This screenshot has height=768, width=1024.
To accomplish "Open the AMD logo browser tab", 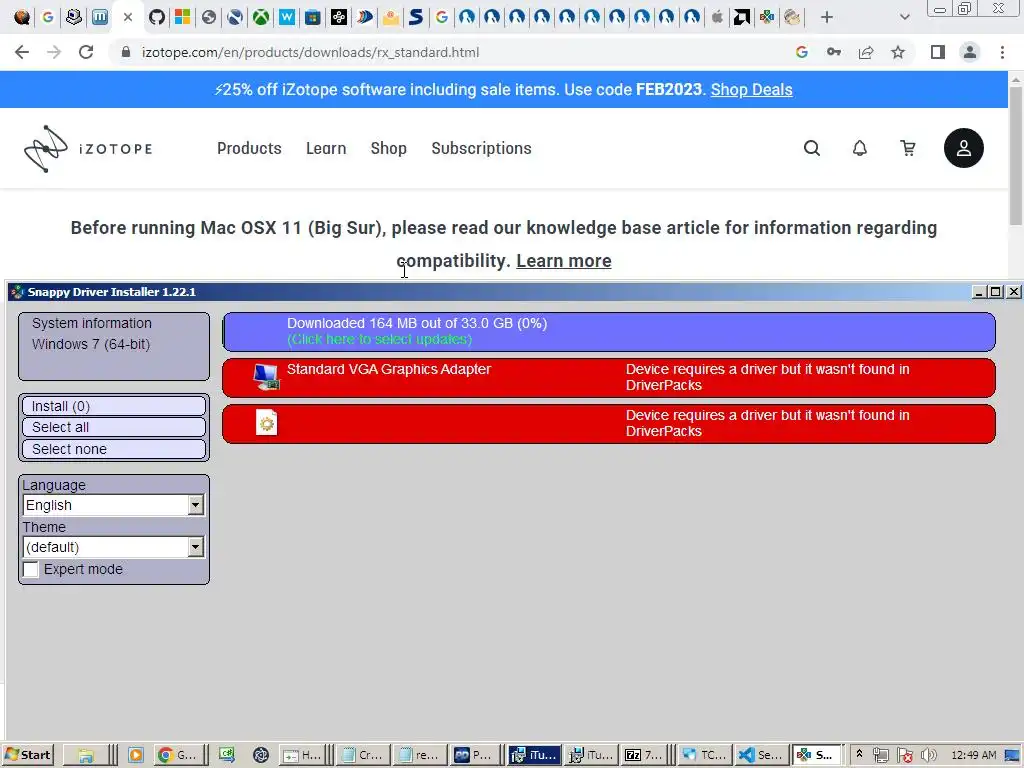I will click(742, 17).
